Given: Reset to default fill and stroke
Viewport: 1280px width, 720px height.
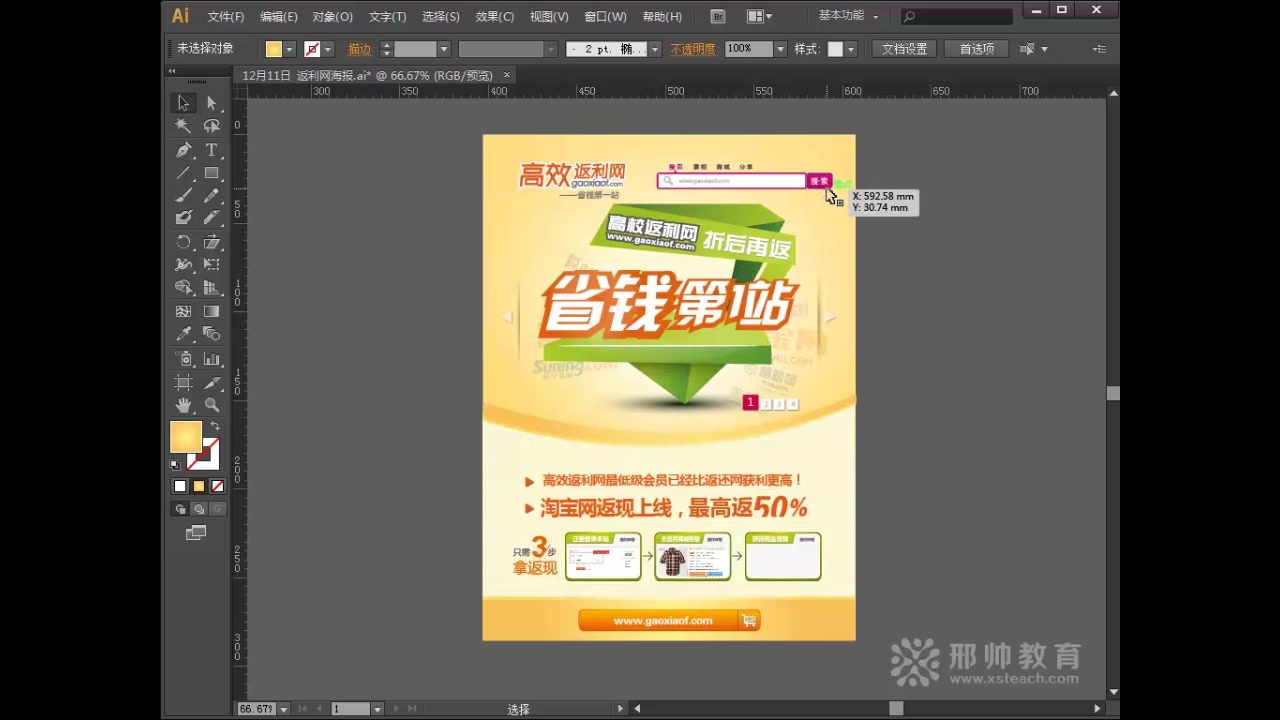Looking at the screenshot, I should click(x=175, y=465).
